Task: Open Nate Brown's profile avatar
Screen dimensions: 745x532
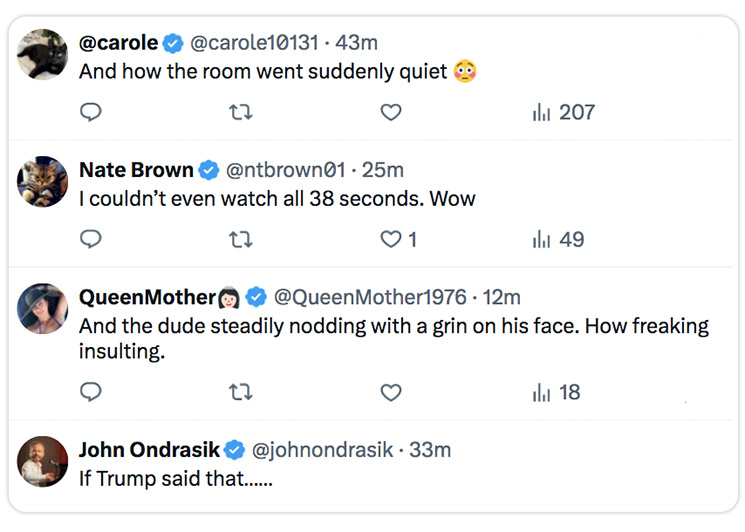Action: tap(43, 181)
